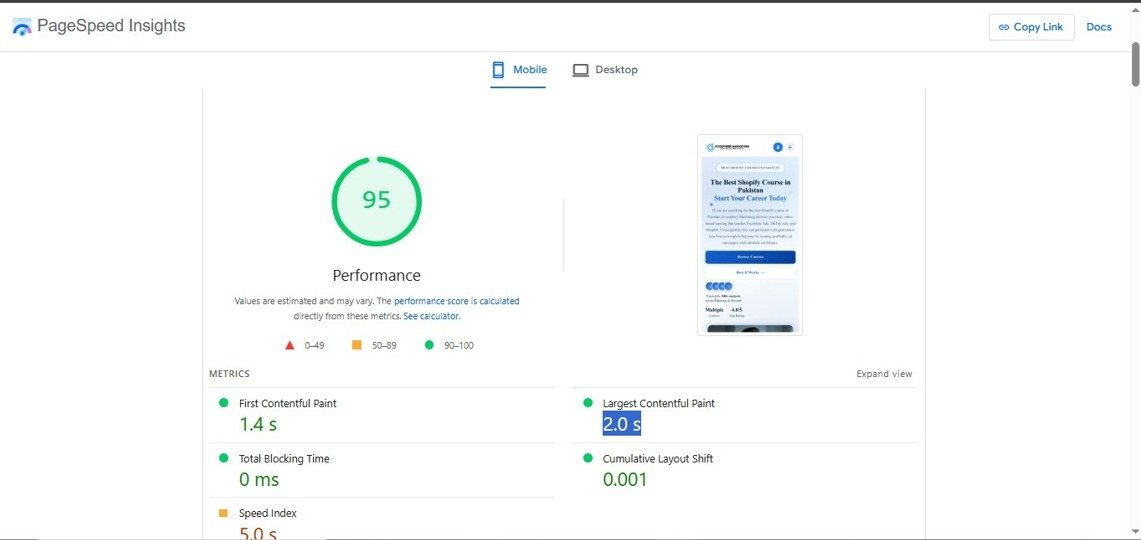Click the vertical page scrollbar
The height and width of the screenshot is (540, 1141).
[x=1135, y=65]
